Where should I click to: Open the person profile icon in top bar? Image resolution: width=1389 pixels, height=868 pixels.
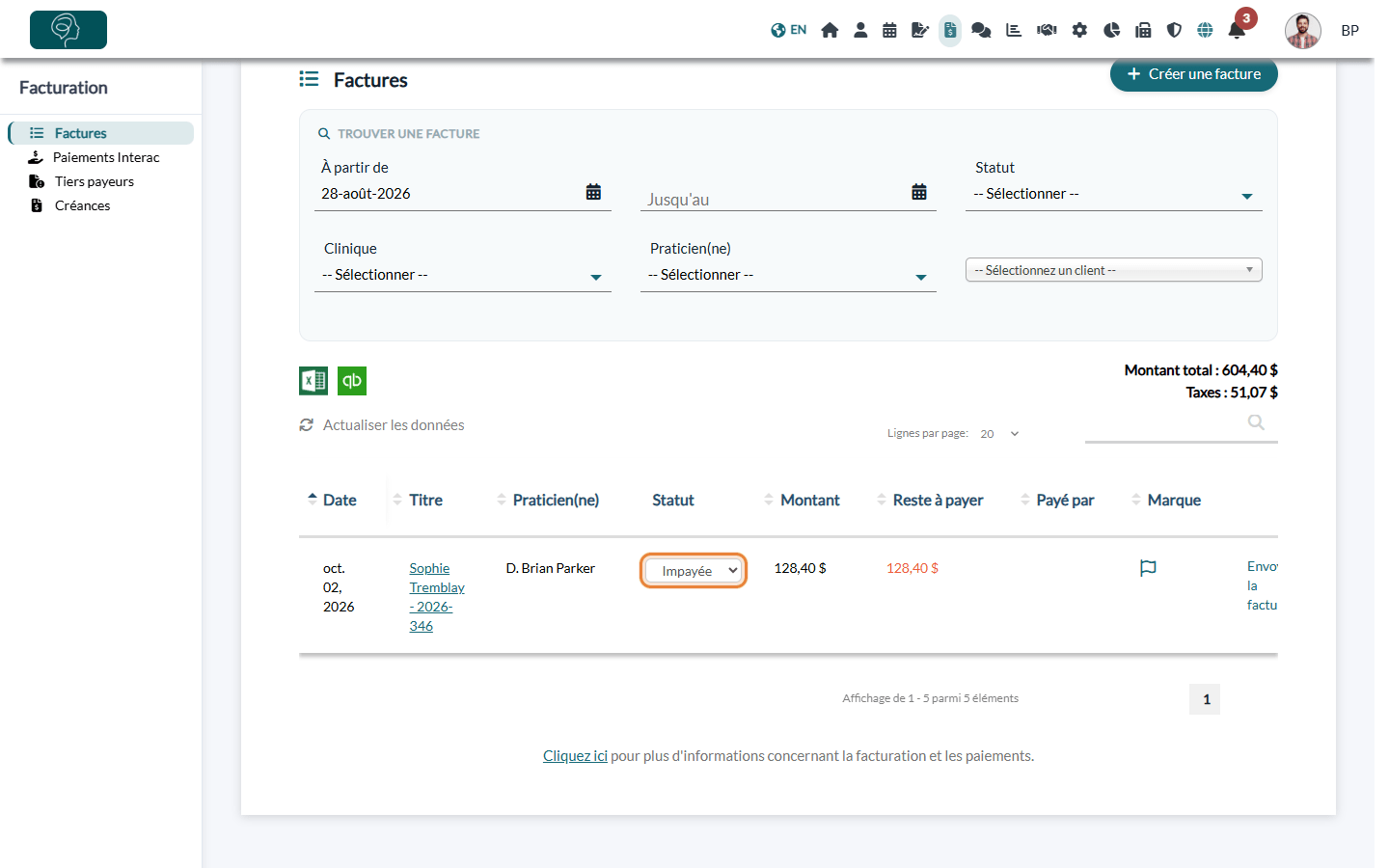860,30
